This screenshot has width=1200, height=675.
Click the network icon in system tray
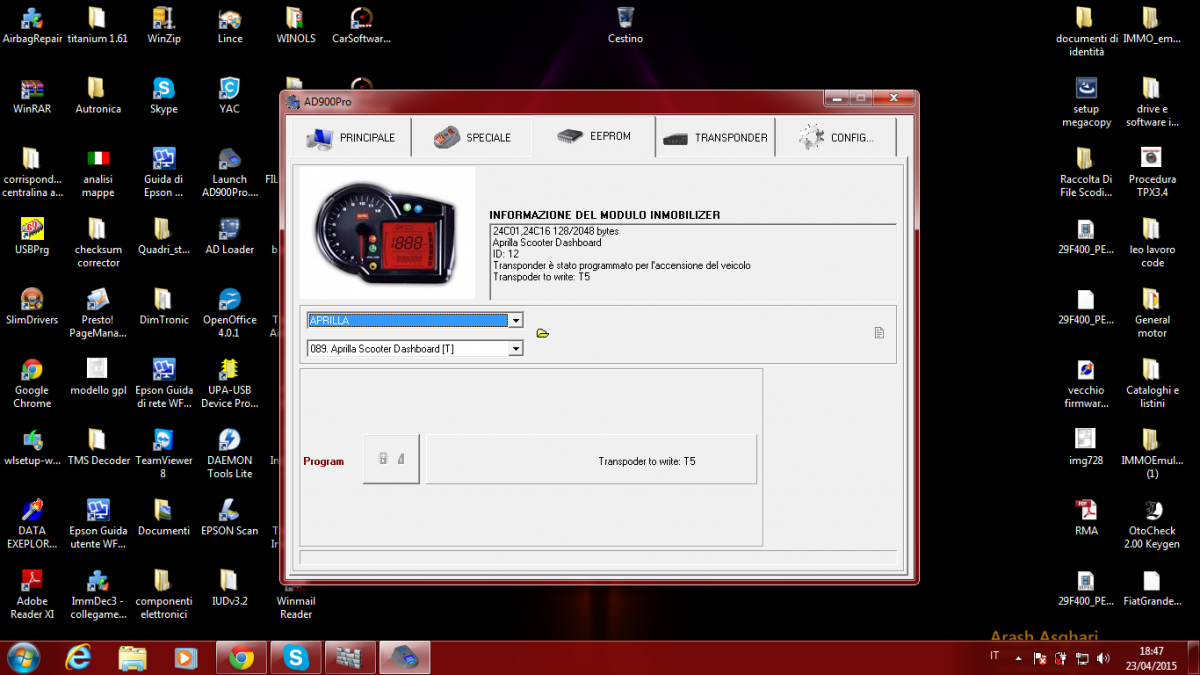[1083, 659]
